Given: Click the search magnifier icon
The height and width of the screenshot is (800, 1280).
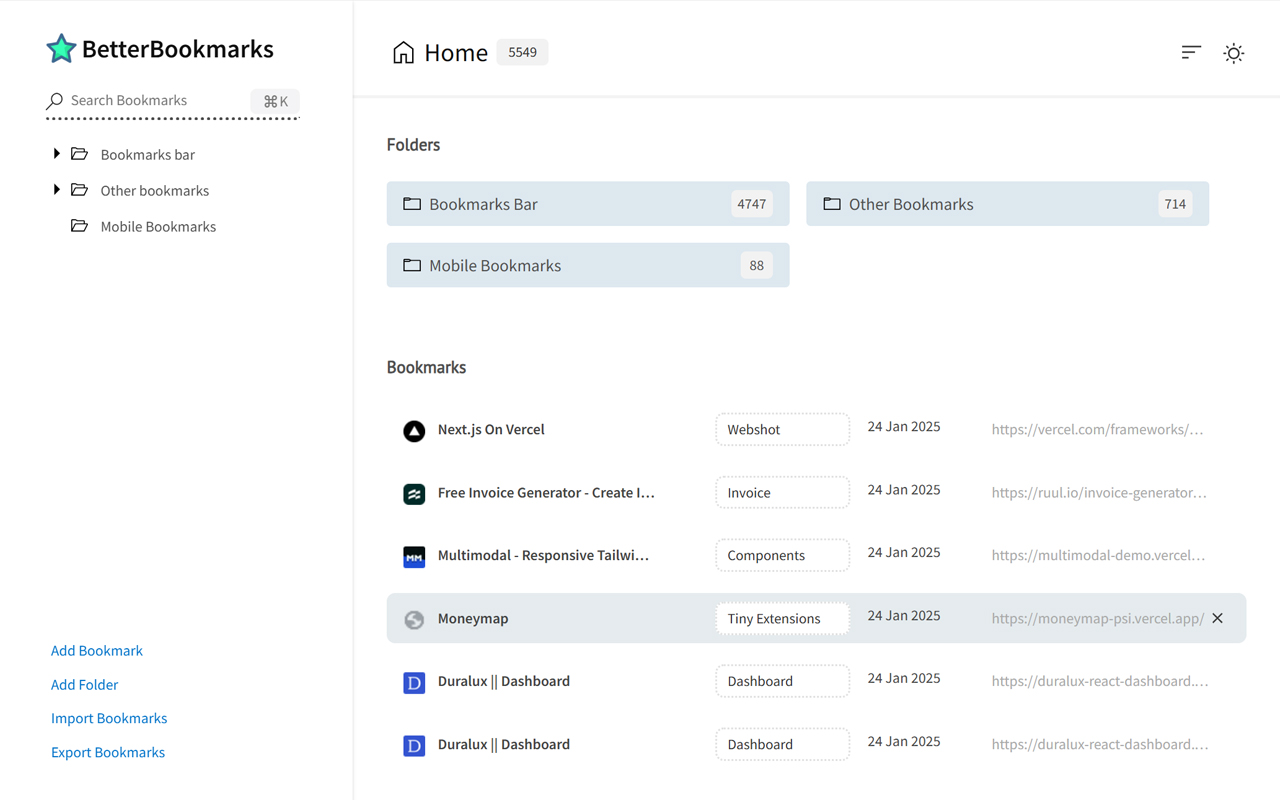Looking at the screenshot, I should click(x=55, y=101).
